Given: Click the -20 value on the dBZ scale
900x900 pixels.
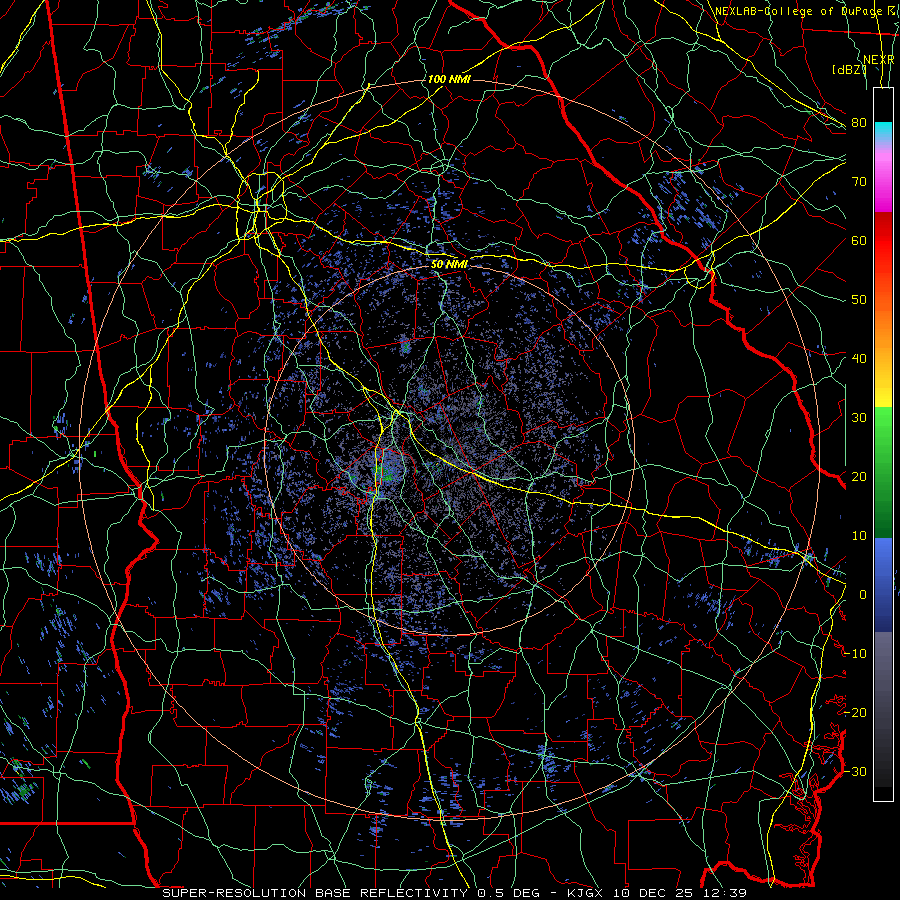Looking at the screenshot, I should pyautogui.click(x=855, y=712).
